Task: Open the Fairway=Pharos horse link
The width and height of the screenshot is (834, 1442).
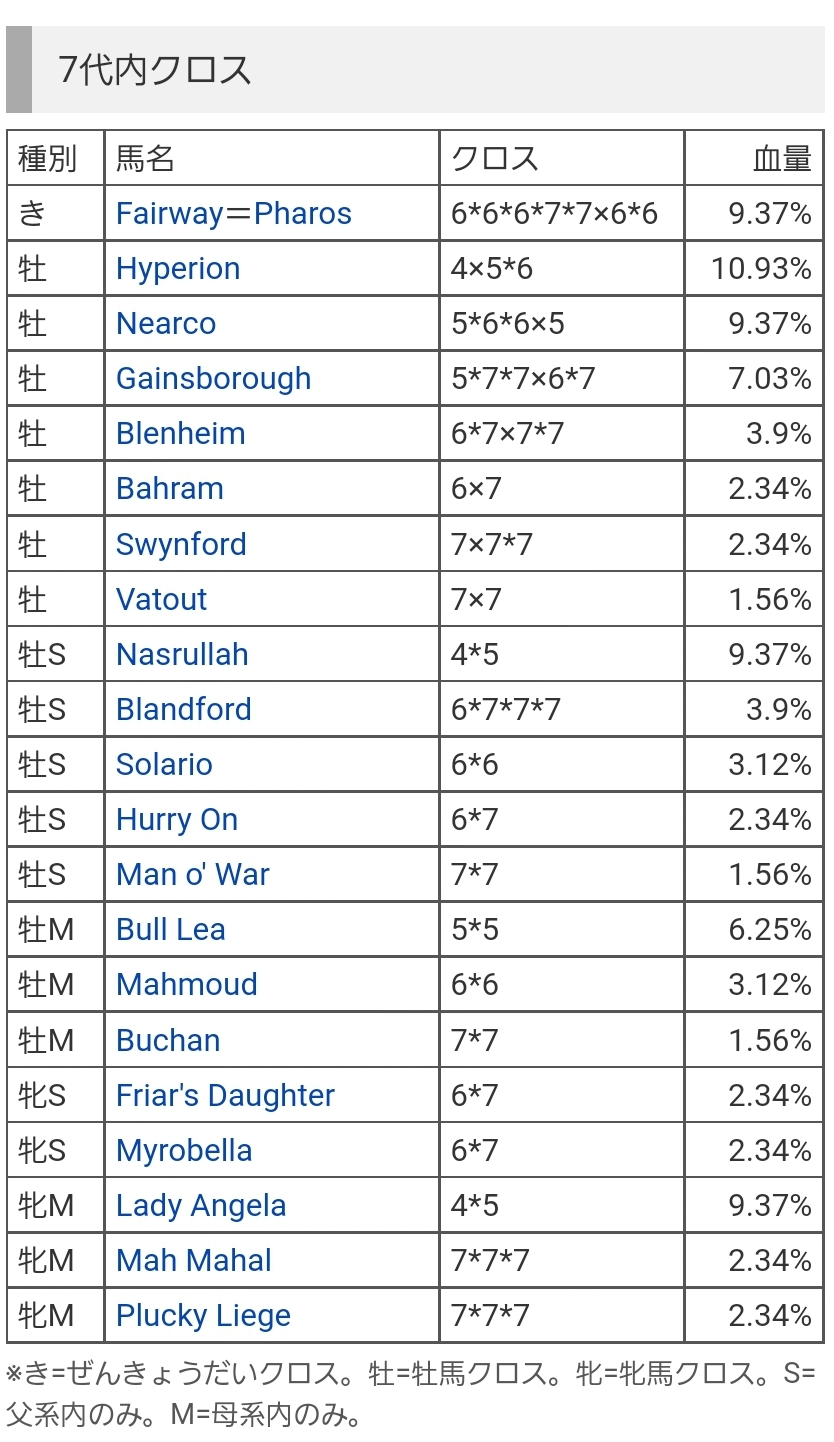Action: click(234, 214)
